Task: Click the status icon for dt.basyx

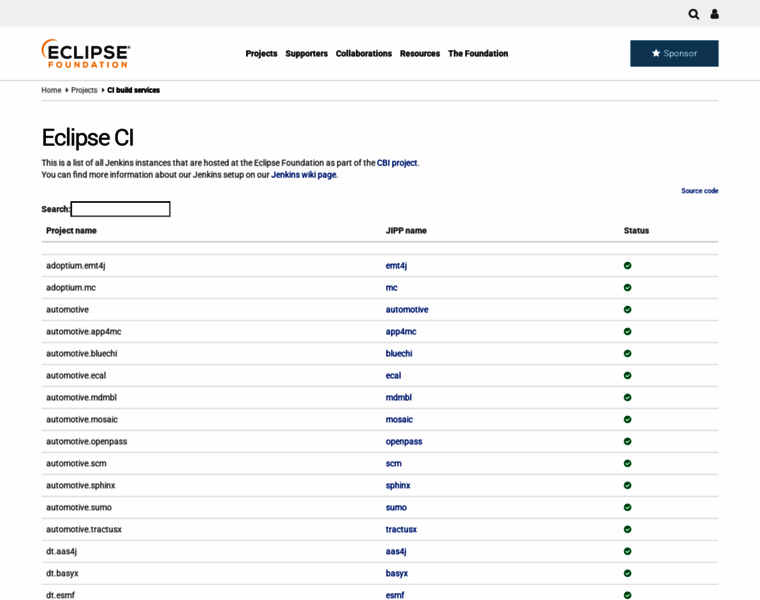Action: [x=627, y=573]
